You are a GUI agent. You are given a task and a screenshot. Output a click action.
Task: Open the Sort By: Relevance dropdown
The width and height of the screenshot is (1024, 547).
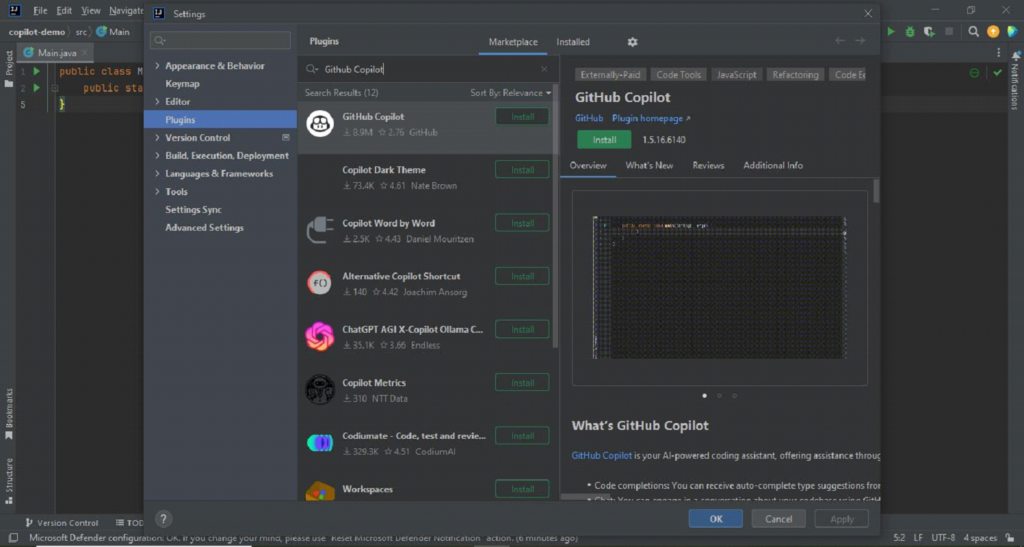(x=510, y=93)
